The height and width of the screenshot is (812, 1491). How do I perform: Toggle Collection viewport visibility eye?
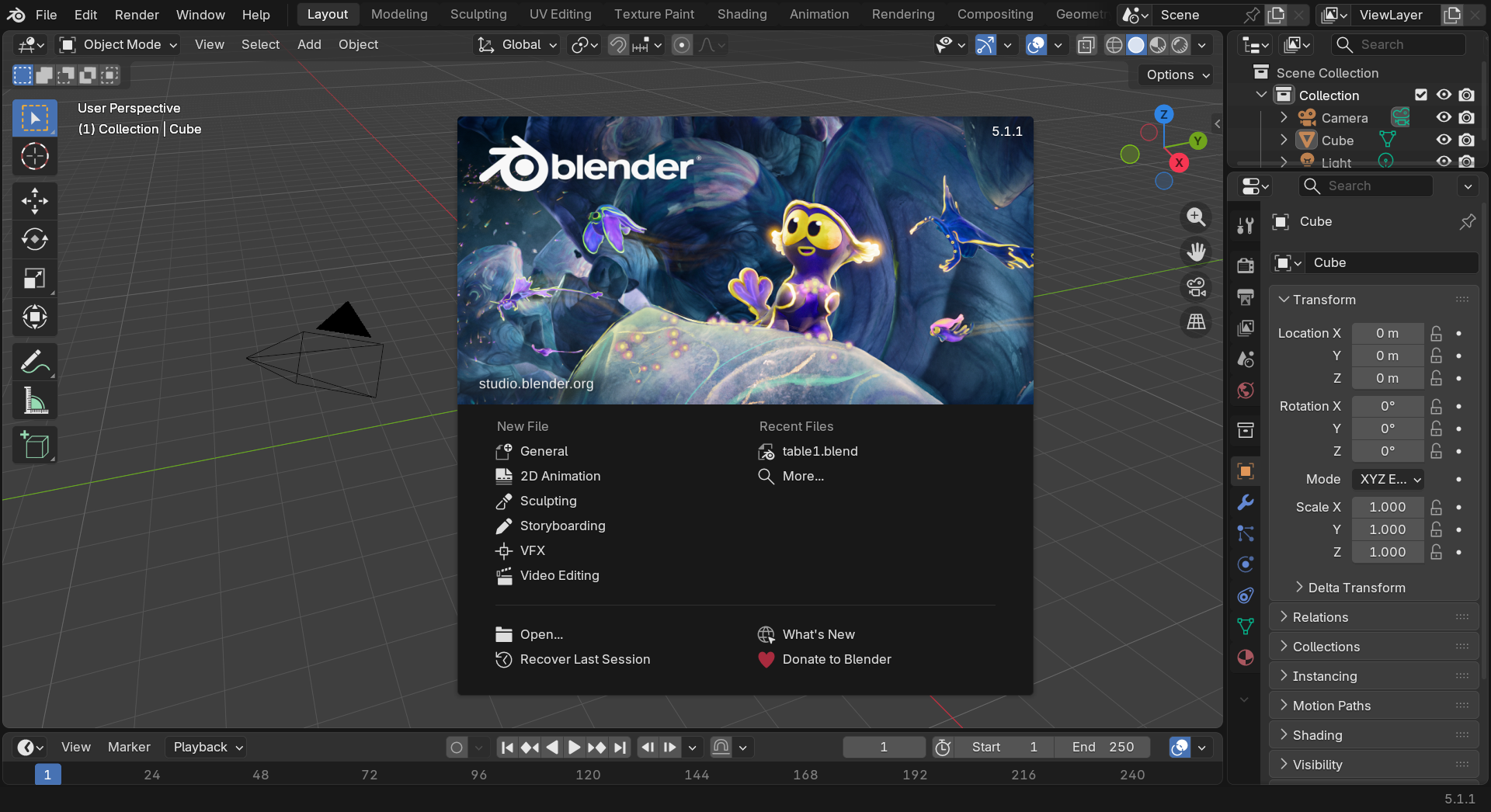[1444, 95]
